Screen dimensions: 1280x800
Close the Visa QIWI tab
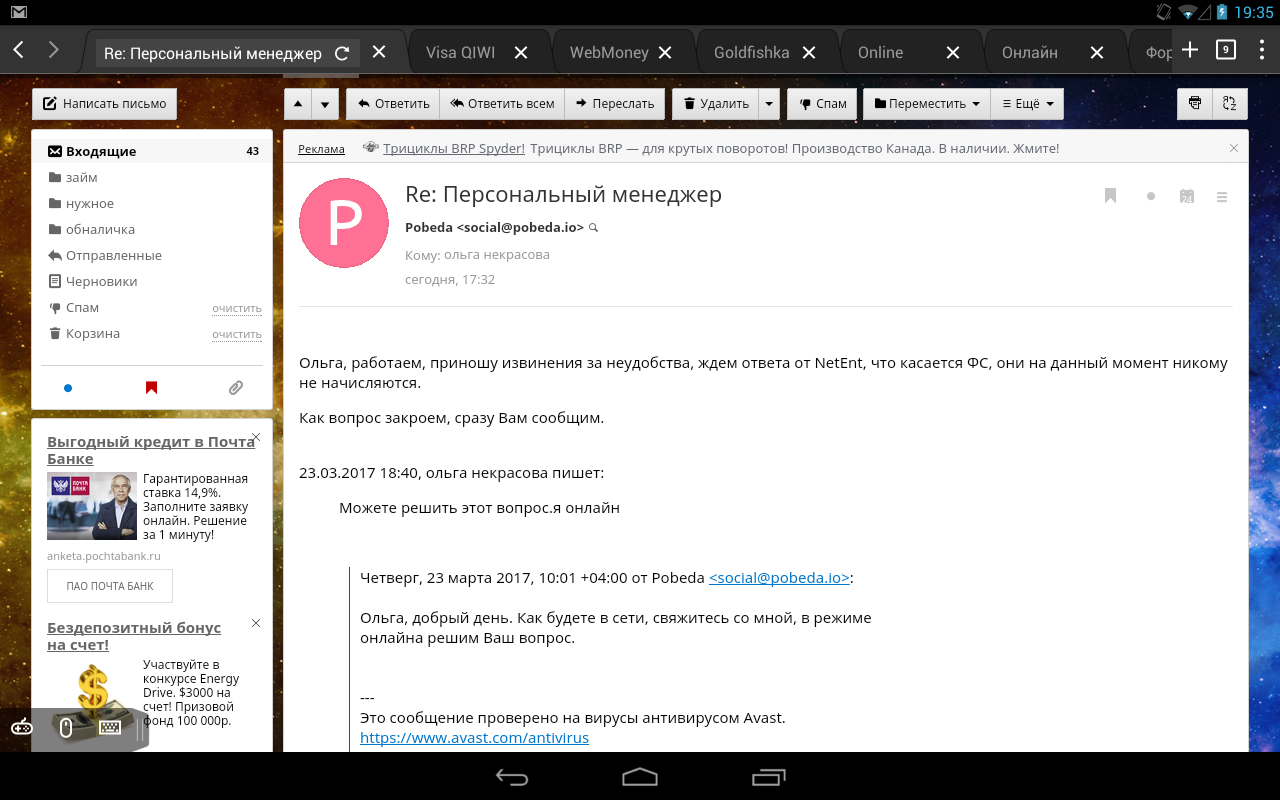point(521,53)
